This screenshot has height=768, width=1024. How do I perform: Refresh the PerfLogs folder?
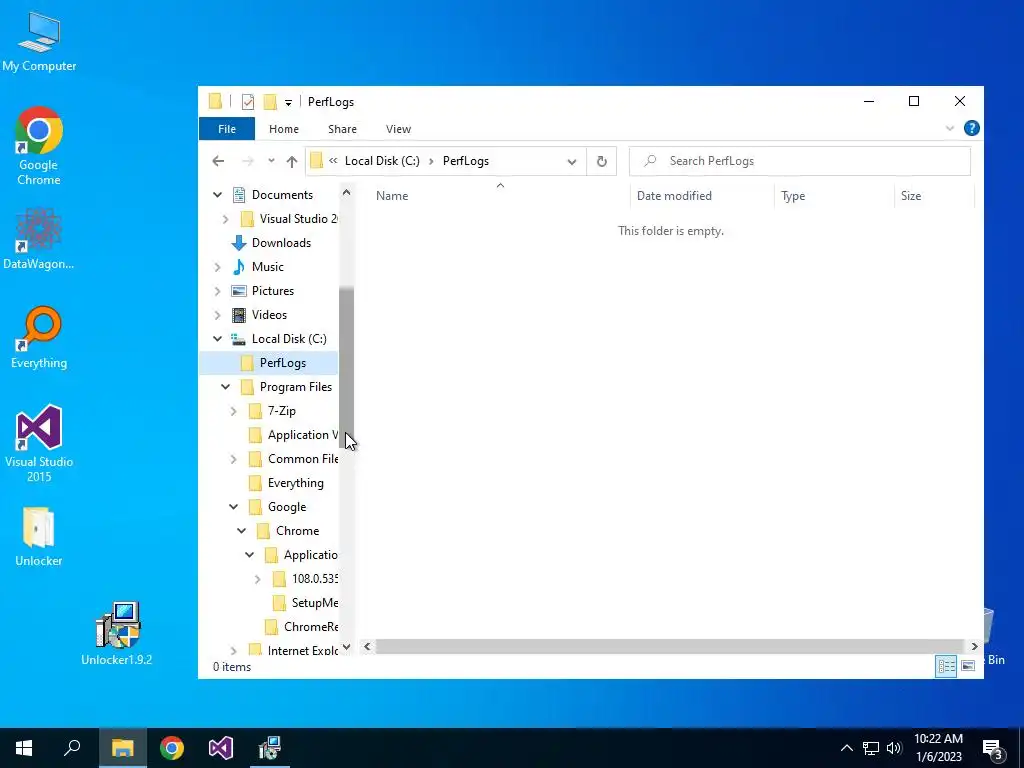click(x=601, y=161)
